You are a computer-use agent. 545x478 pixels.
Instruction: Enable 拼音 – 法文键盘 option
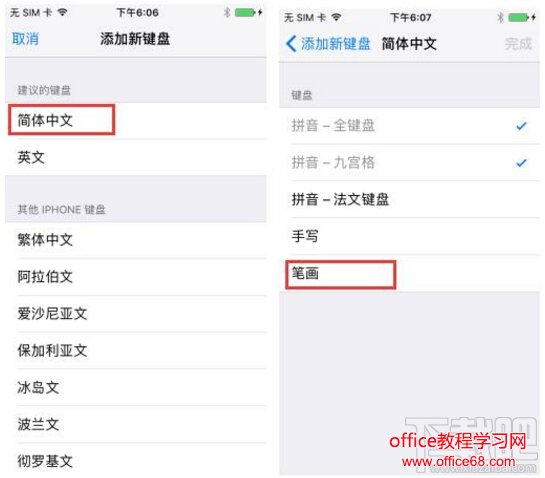click(410, 199)
